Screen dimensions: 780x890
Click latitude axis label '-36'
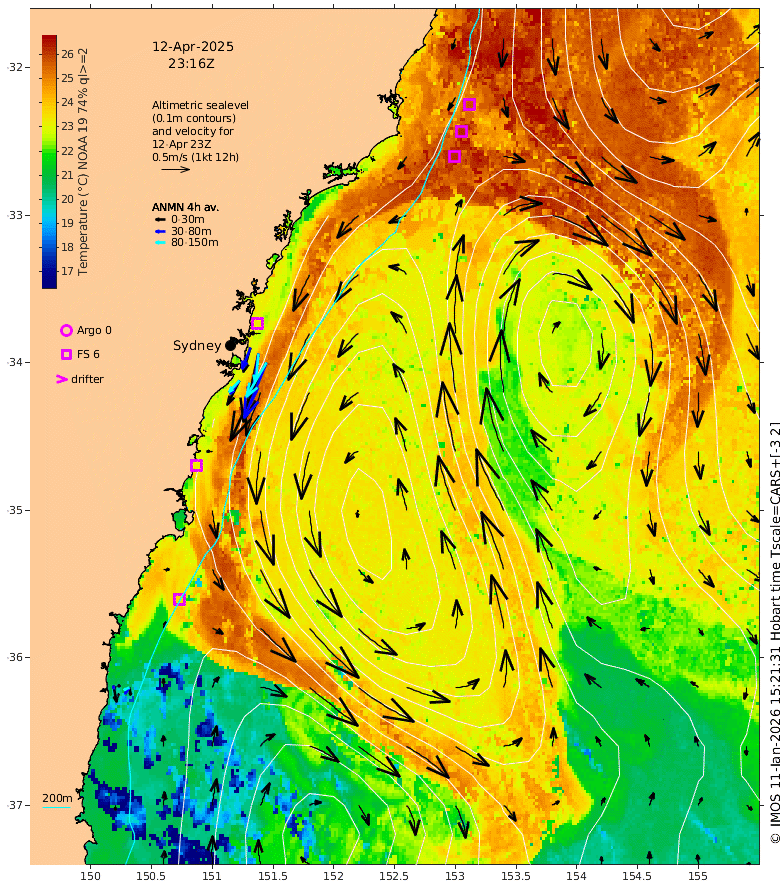point(15,657)
